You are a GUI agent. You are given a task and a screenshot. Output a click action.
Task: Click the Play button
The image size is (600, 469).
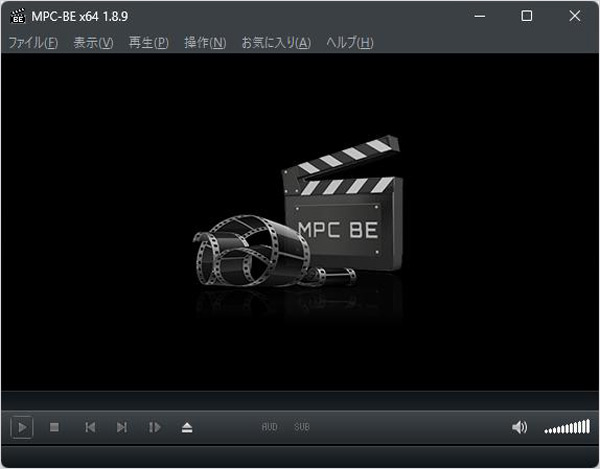tap(22, 427)
